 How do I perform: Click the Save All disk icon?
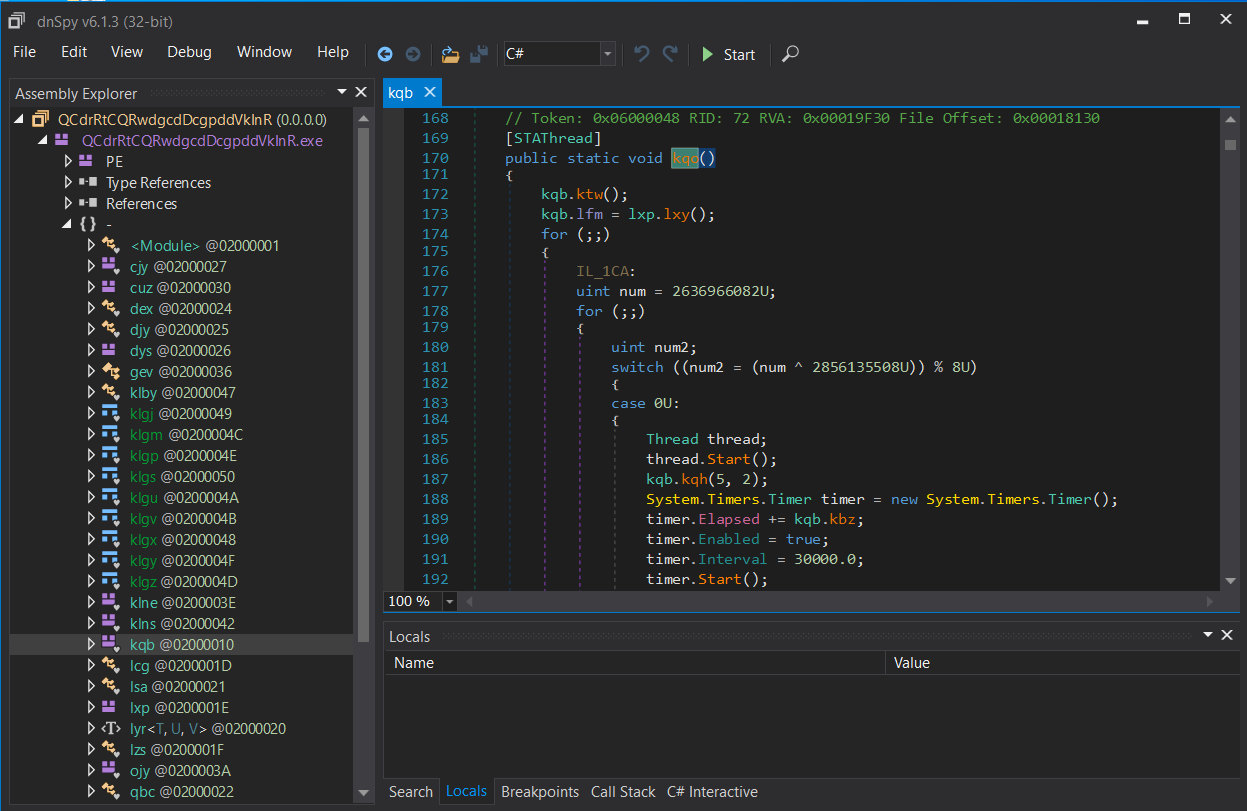coord(479,54)
